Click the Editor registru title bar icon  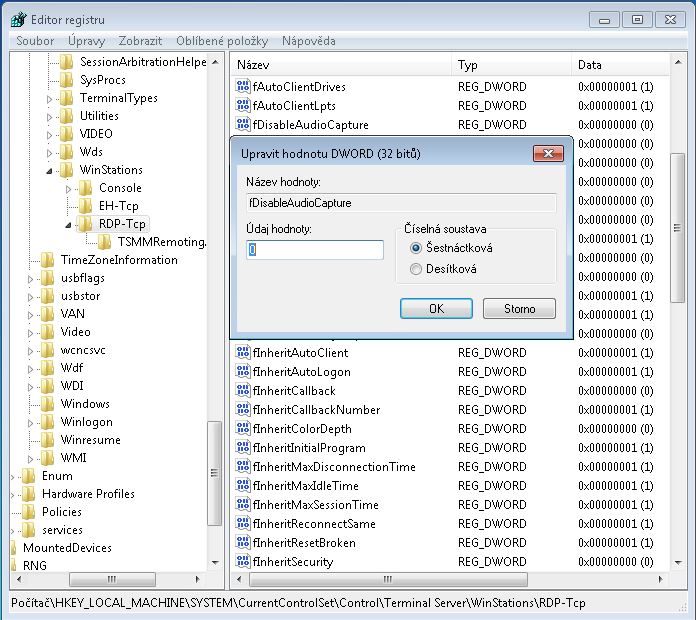tap(19, 20)
